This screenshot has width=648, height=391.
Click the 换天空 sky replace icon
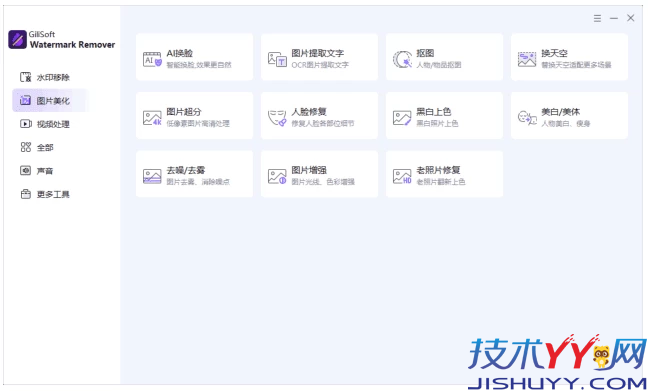pyautogui.click(x=527, y=59)
